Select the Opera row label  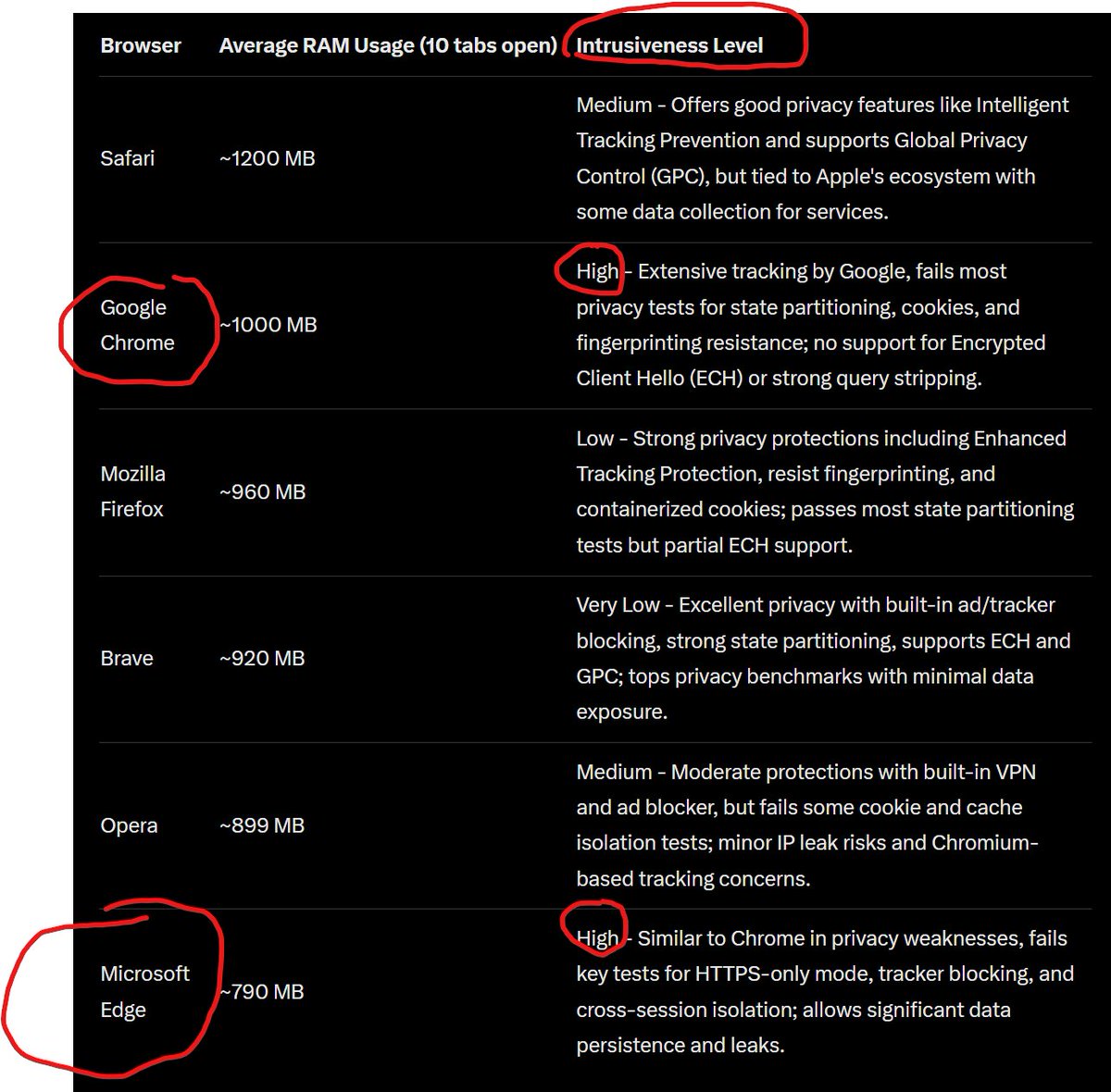[x=129, y=825]
